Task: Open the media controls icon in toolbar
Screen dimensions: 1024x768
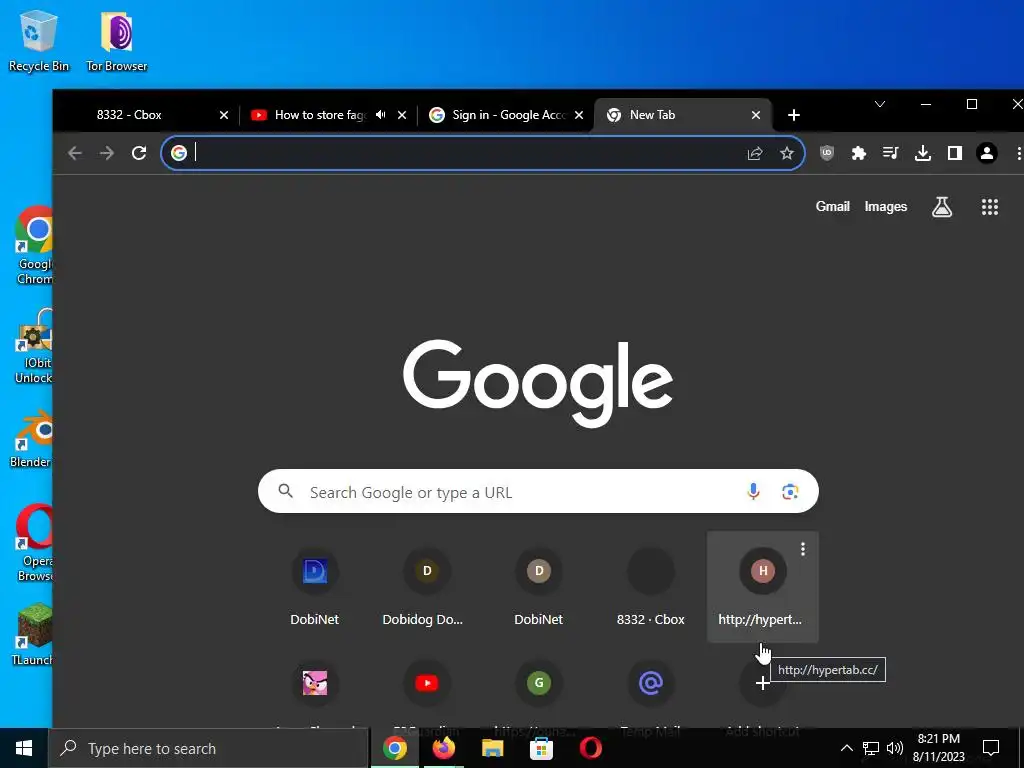Action: (x=891, y=153)
